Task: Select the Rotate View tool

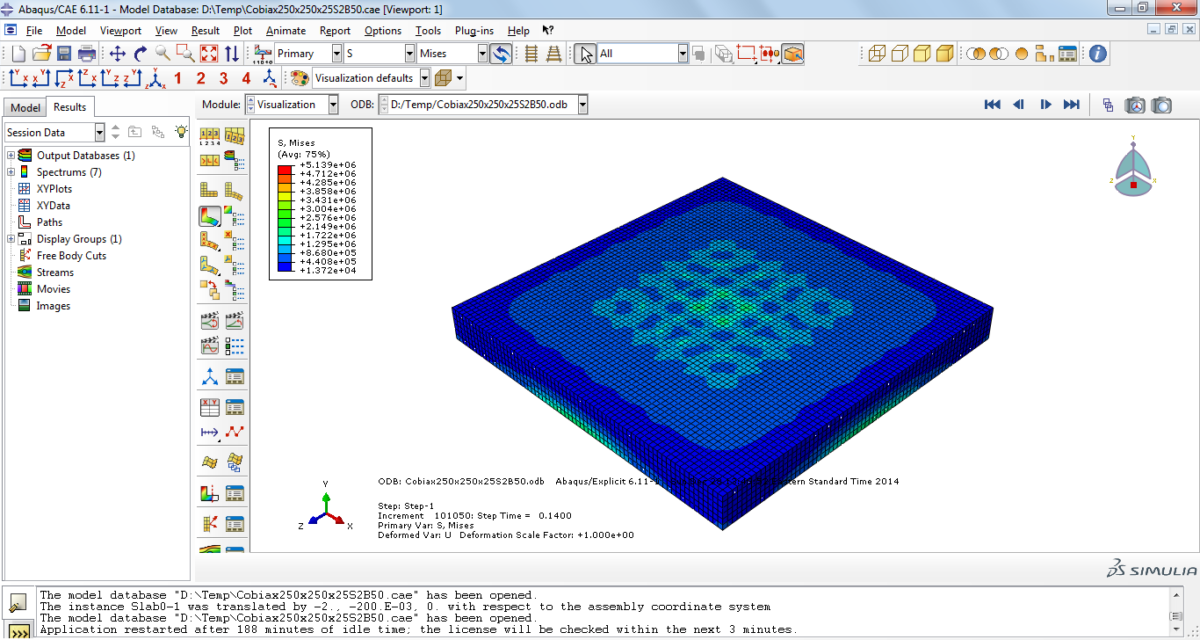Action: 140,53
